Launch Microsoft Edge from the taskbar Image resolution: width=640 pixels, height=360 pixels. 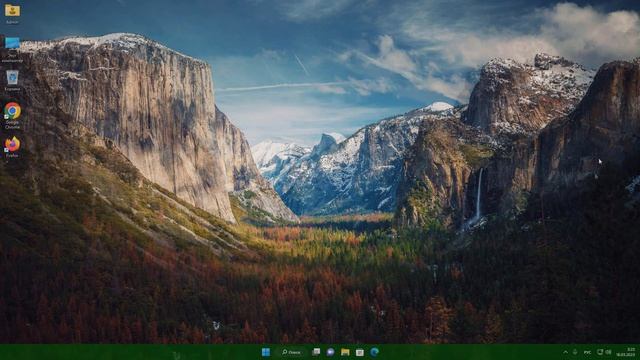(374, 352)
